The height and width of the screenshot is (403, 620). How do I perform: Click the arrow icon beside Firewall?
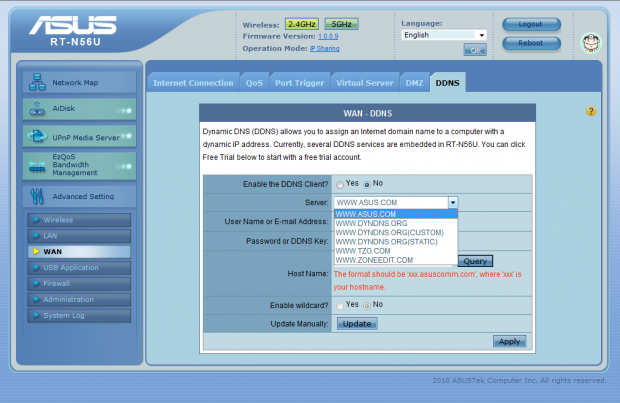36,283
